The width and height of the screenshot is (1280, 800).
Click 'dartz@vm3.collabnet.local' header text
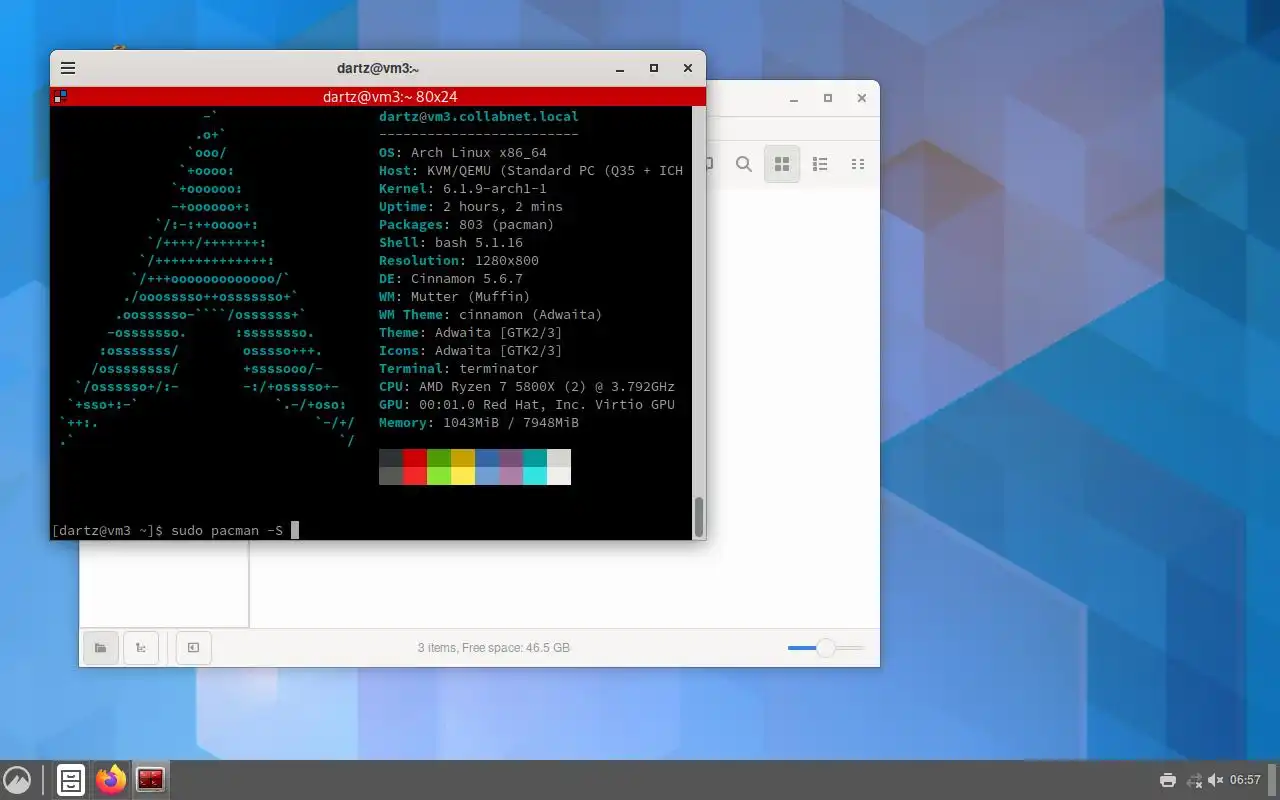click(x=479, y=116)
